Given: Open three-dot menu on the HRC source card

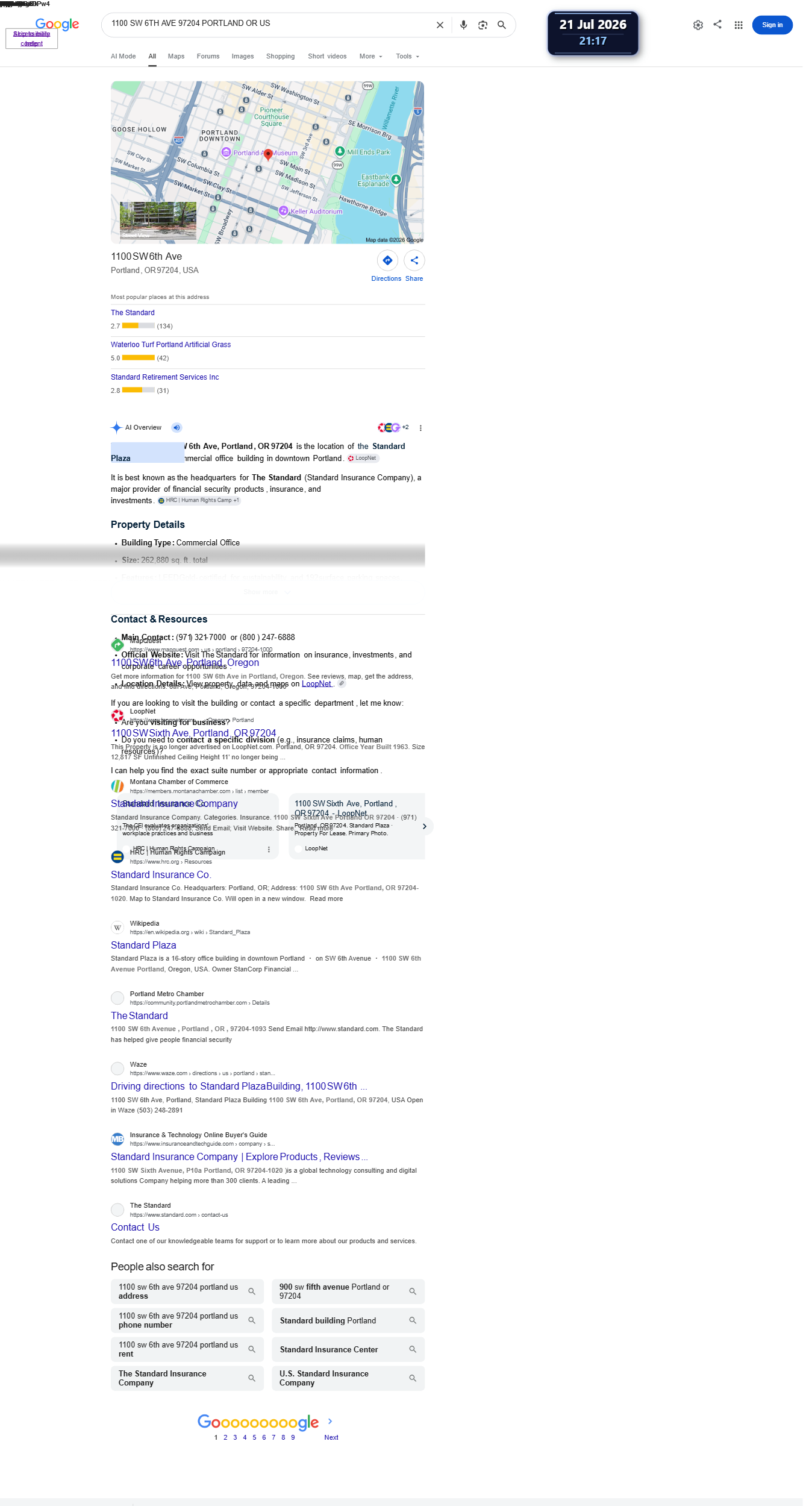Looking at the screenshot, I should pyautogui.click(x=269, y=849).
